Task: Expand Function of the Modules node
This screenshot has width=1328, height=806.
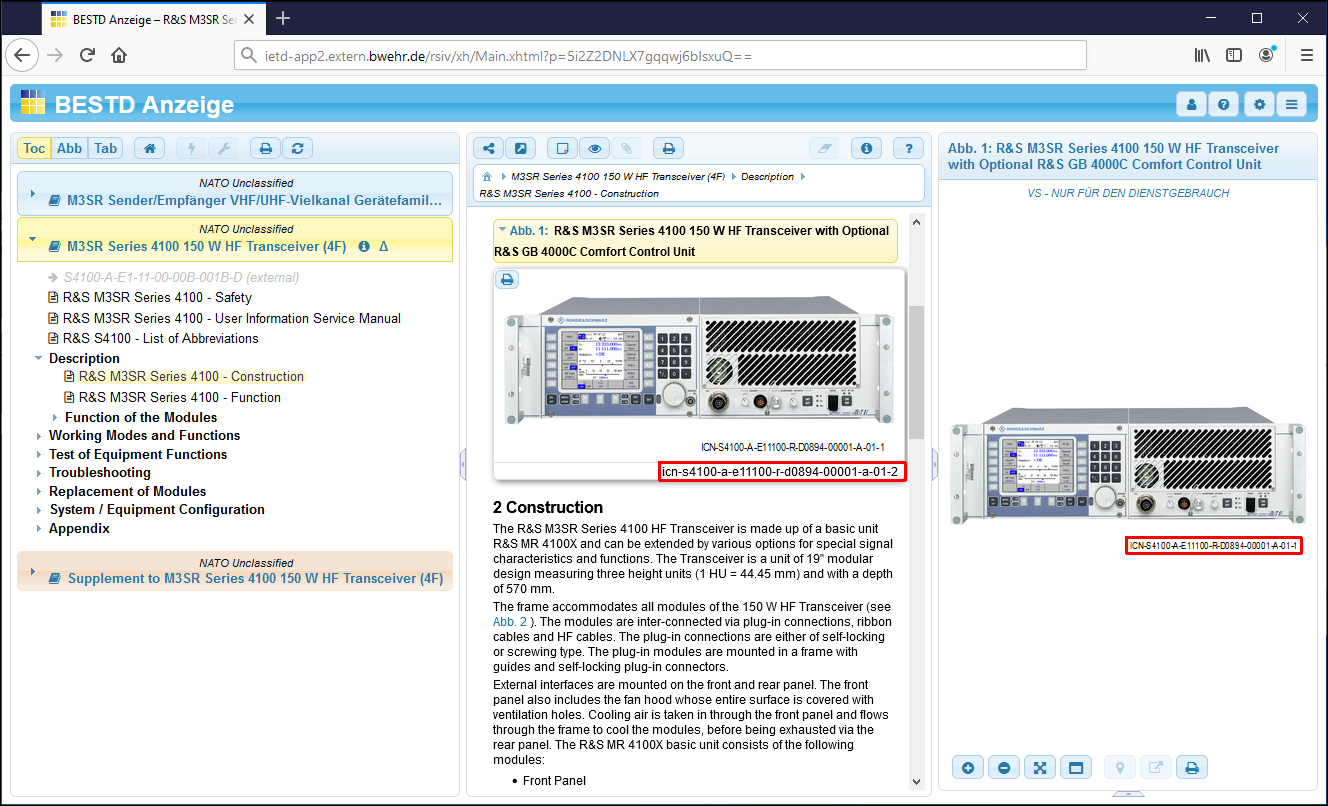Action: [x=55, y=417]
